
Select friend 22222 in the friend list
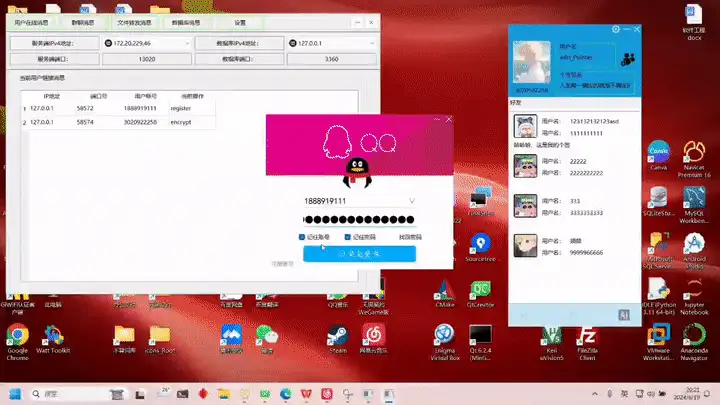(574, 166)
